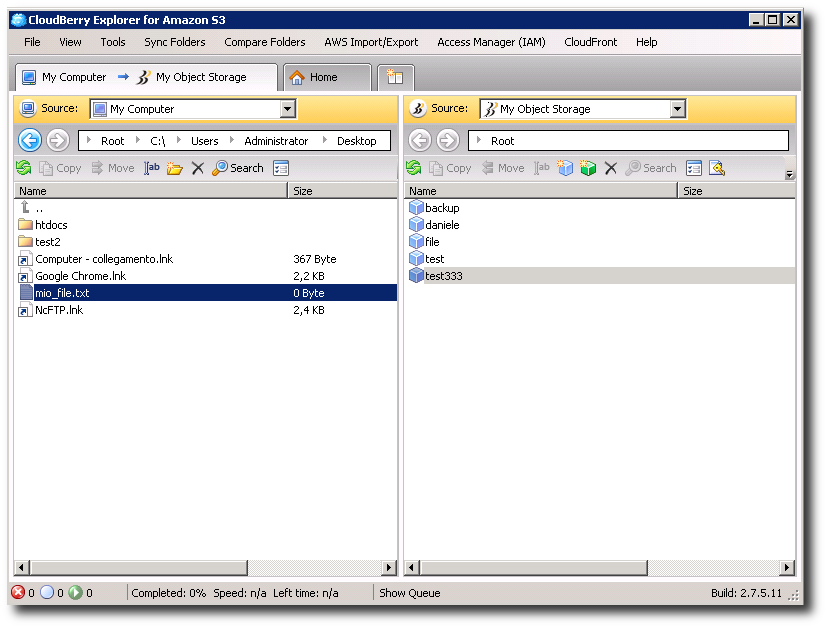The image size is (827, 628).
Task: Copy selected file in left pane
Action: (x=60, y=168)
